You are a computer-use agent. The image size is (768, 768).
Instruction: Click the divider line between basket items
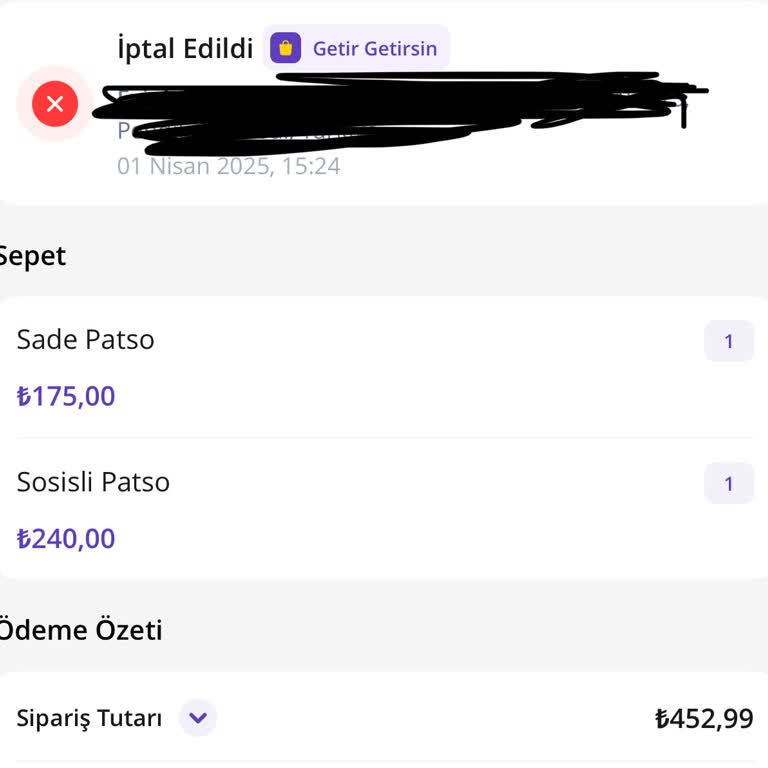[384, 437]
